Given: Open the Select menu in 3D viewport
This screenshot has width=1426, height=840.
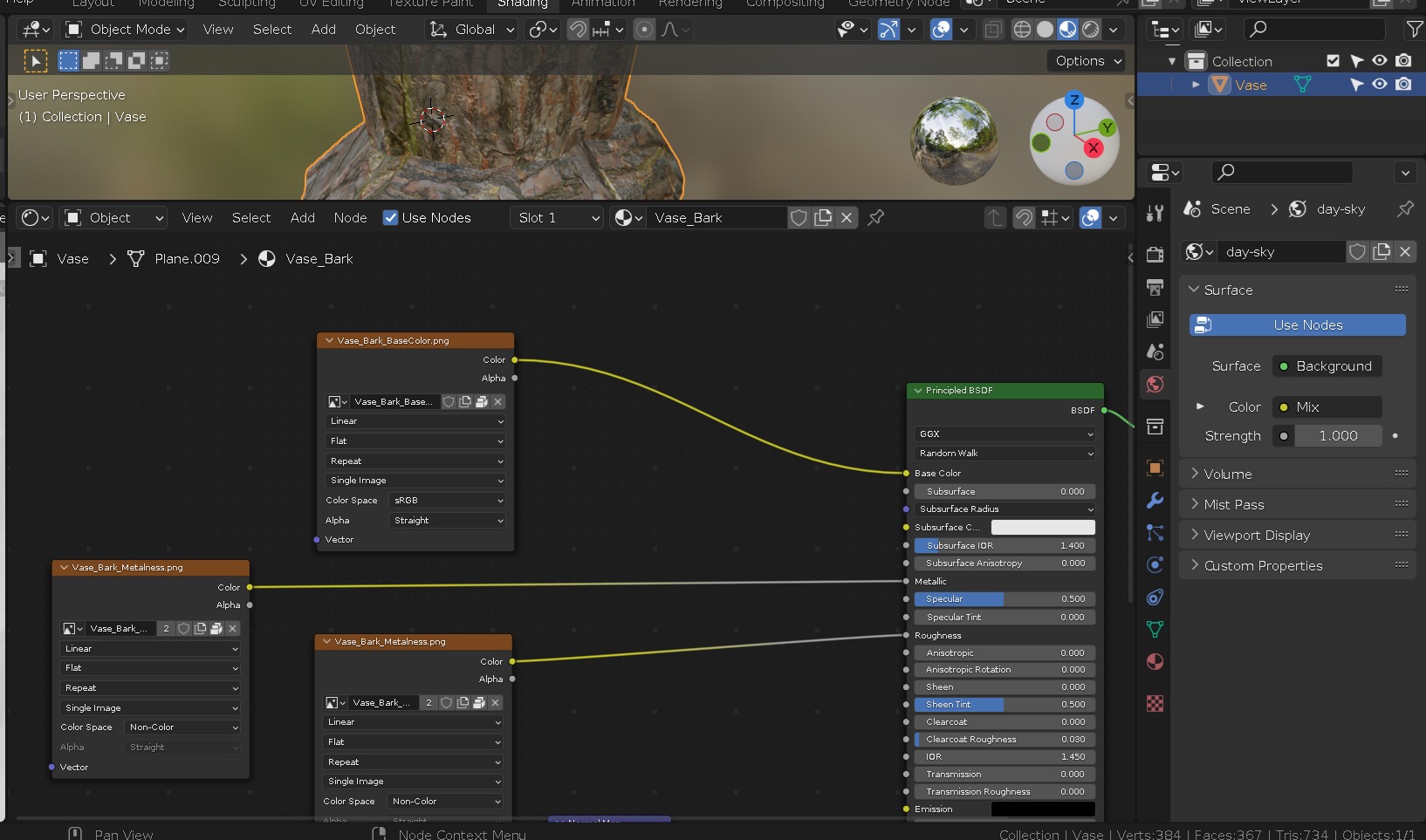Looking at the screenshot, I should (x=272, y=30).
